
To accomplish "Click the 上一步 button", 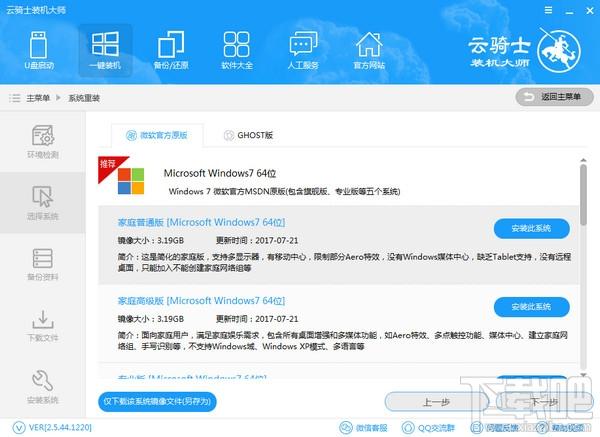I will [436, 402].
